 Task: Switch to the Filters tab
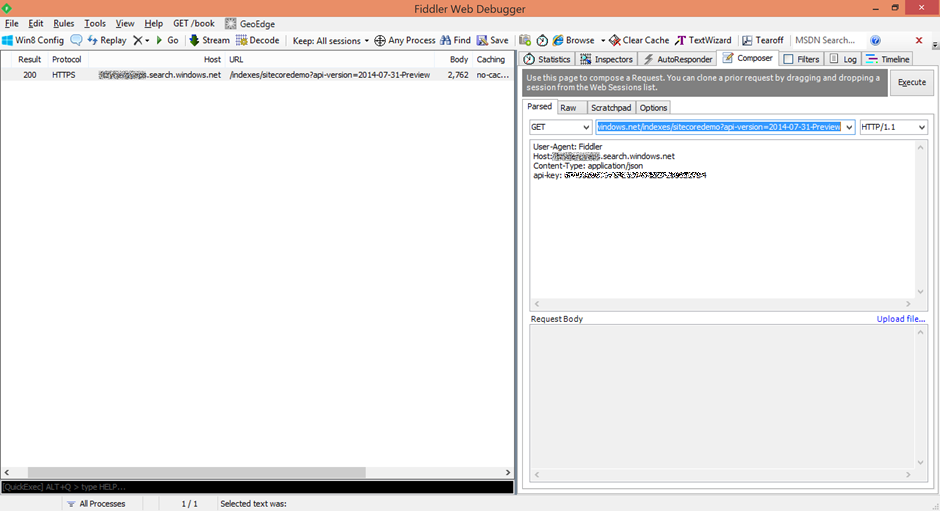(x=801, y=59)
